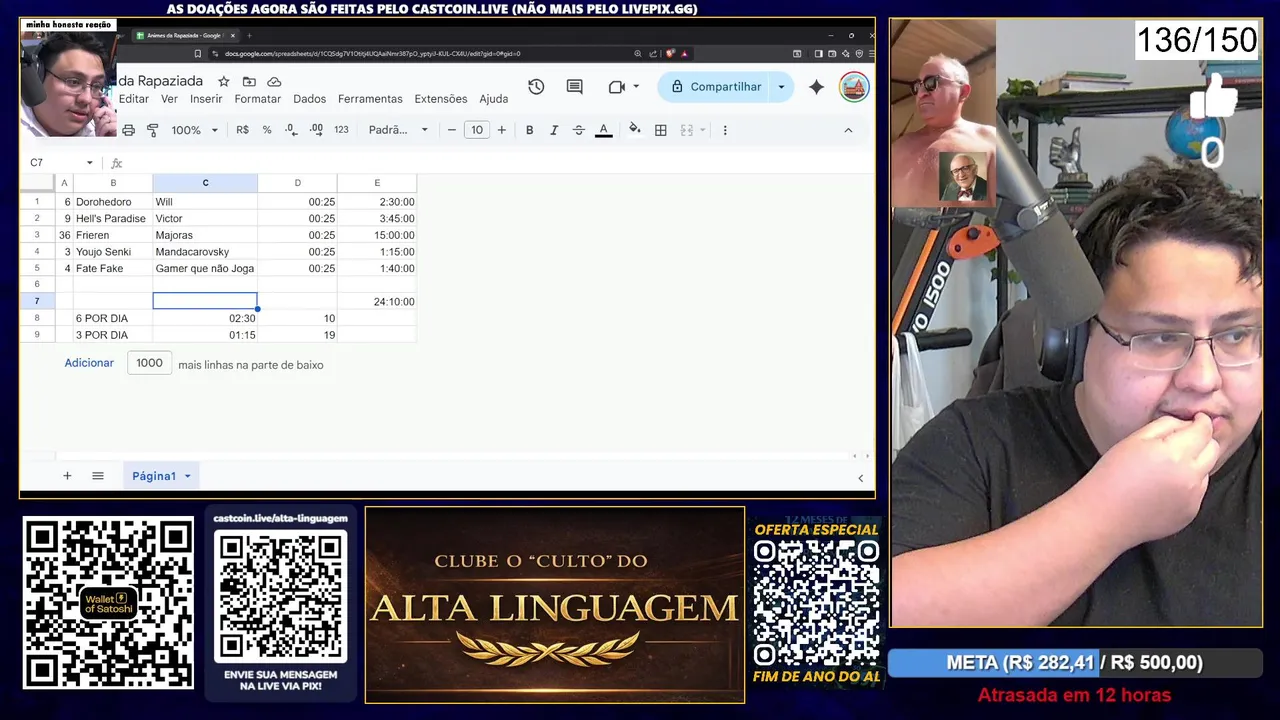Click the cell containing Frieren
Screen dimensions: 1280x720
[x=113, y=235]
